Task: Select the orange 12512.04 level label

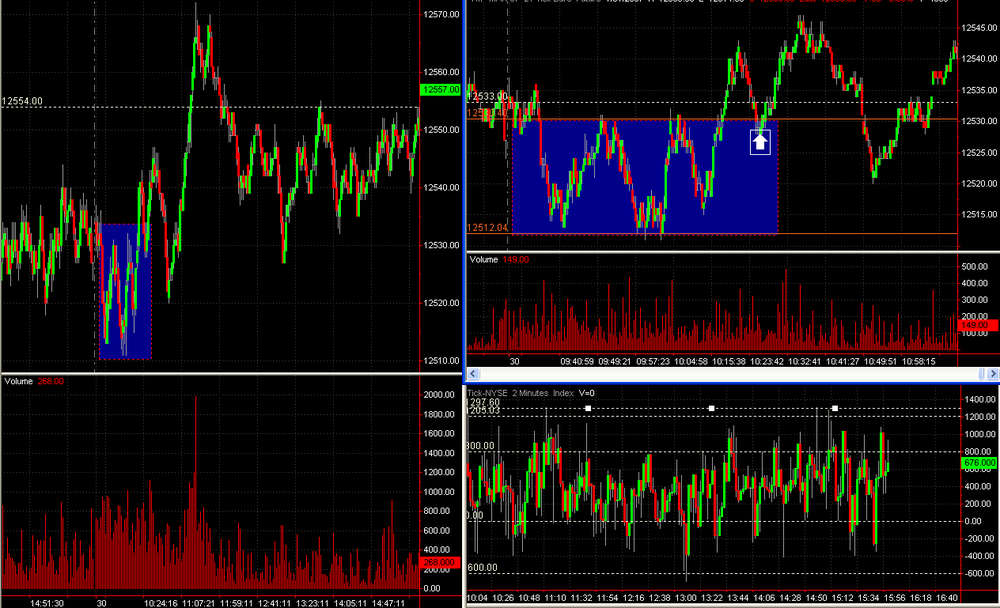Action: click(488, 228)
